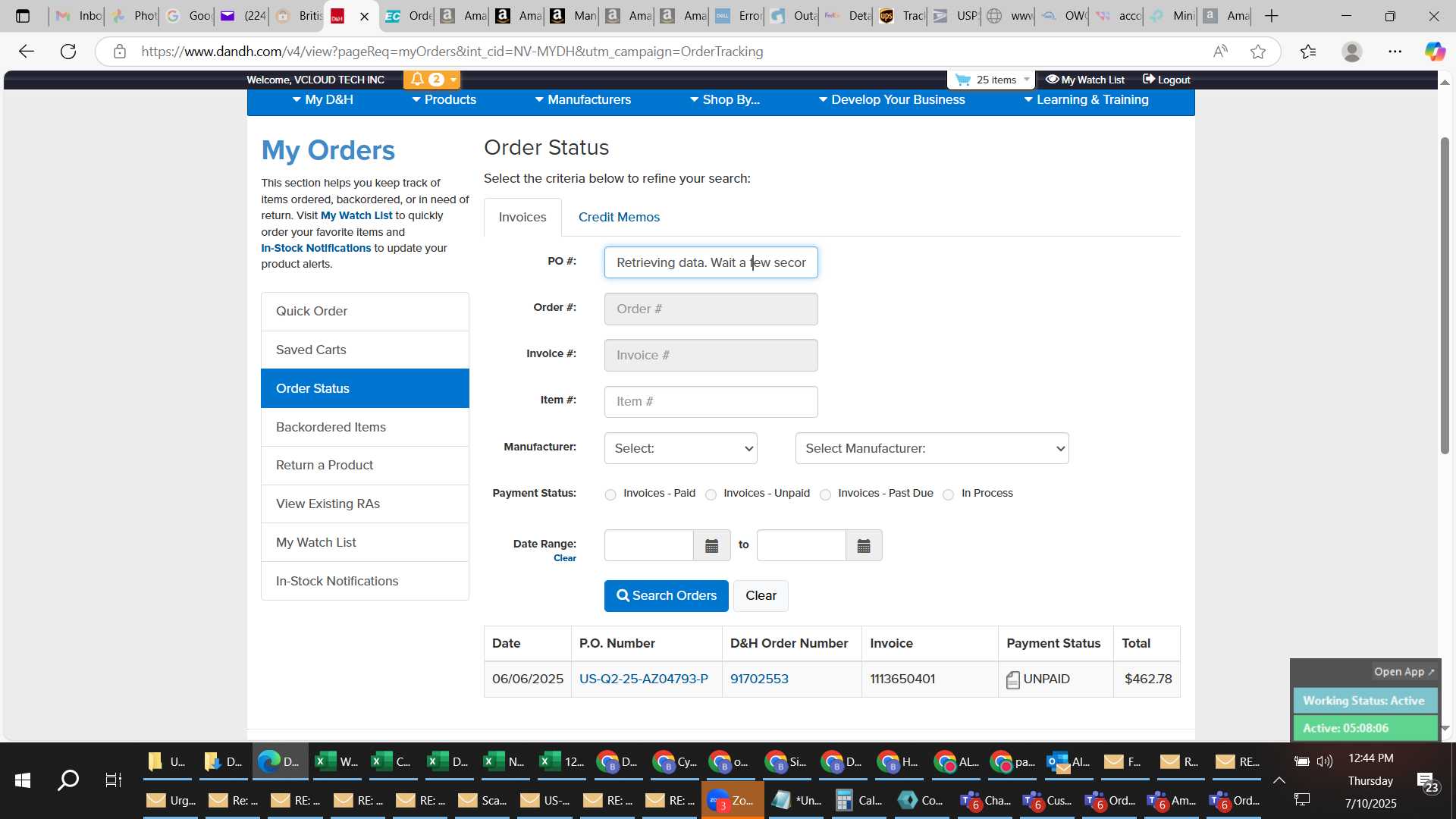Open Windows taskbar Search
The image size is (1456, 819).
tap(68, 780)
